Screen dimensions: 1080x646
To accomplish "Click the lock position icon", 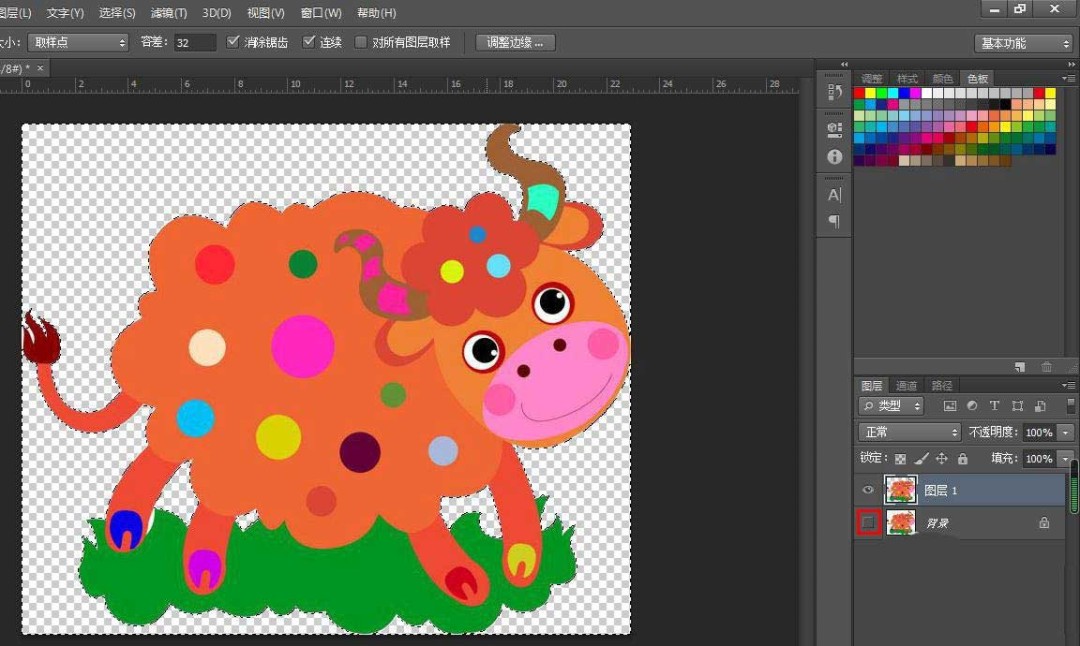I will [941, 459].
